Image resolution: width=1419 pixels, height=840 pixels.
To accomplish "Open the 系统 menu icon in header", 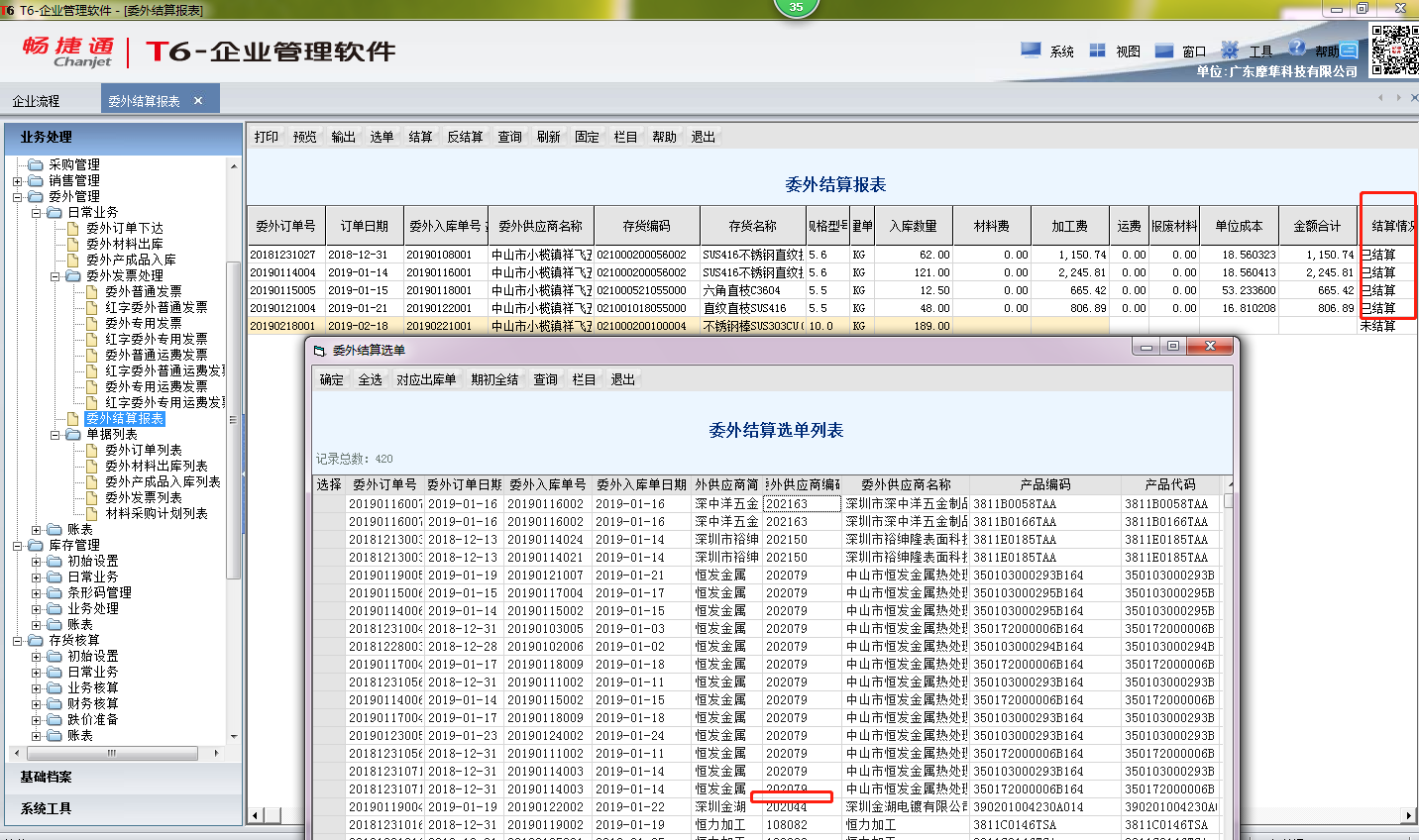I will tap(1031, 50).
